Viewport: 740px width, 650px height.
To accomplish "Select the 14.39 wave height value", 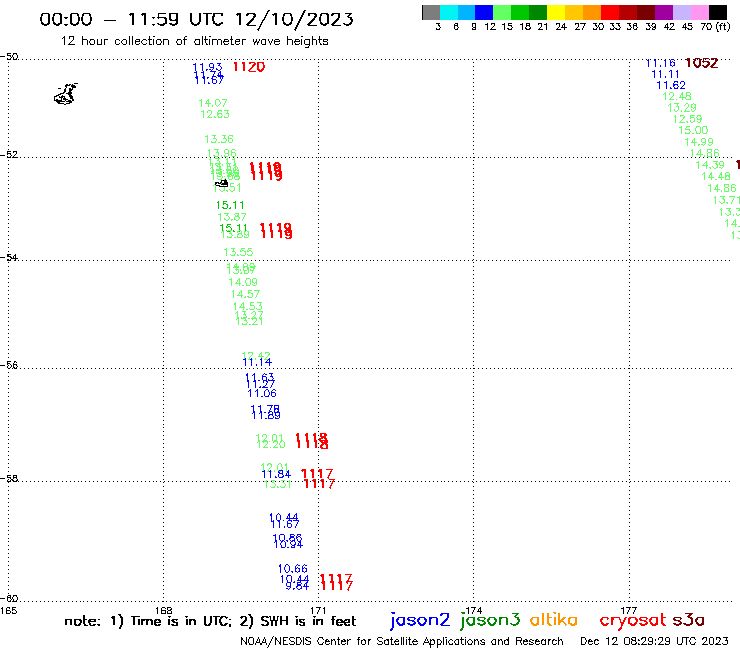I will point(710,165).
